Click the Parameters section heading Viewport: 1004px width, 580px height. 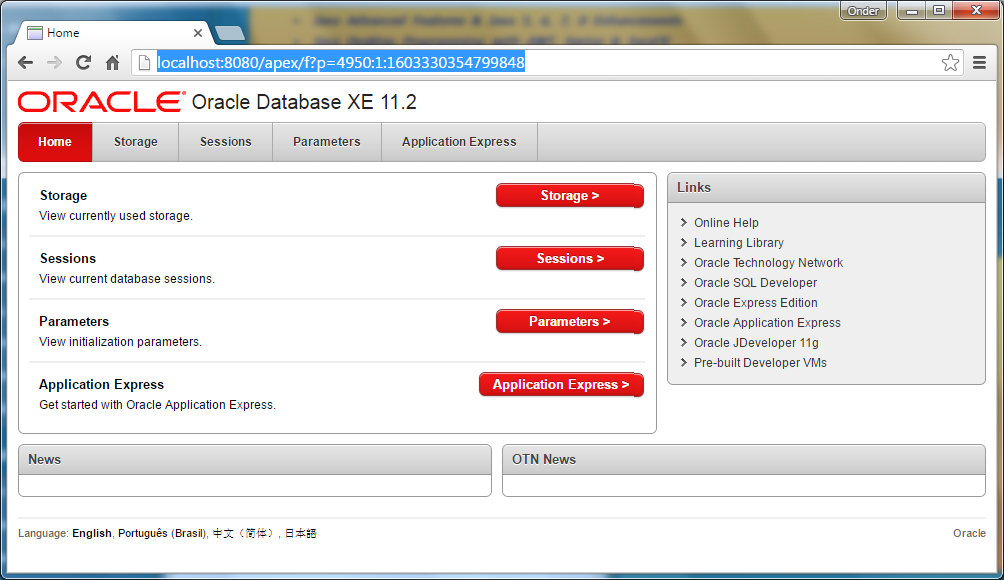point(74,321)
